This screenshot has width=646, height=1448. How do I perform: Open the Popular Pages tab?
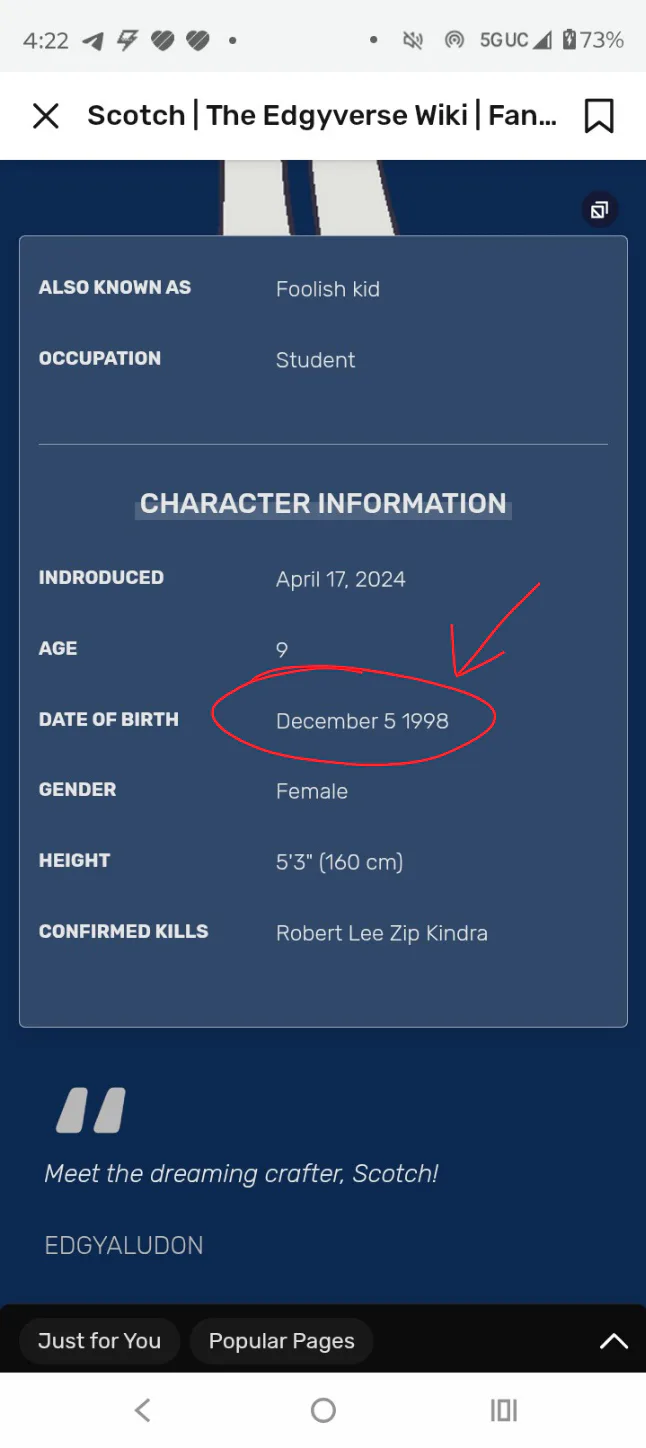[281, 1341]
